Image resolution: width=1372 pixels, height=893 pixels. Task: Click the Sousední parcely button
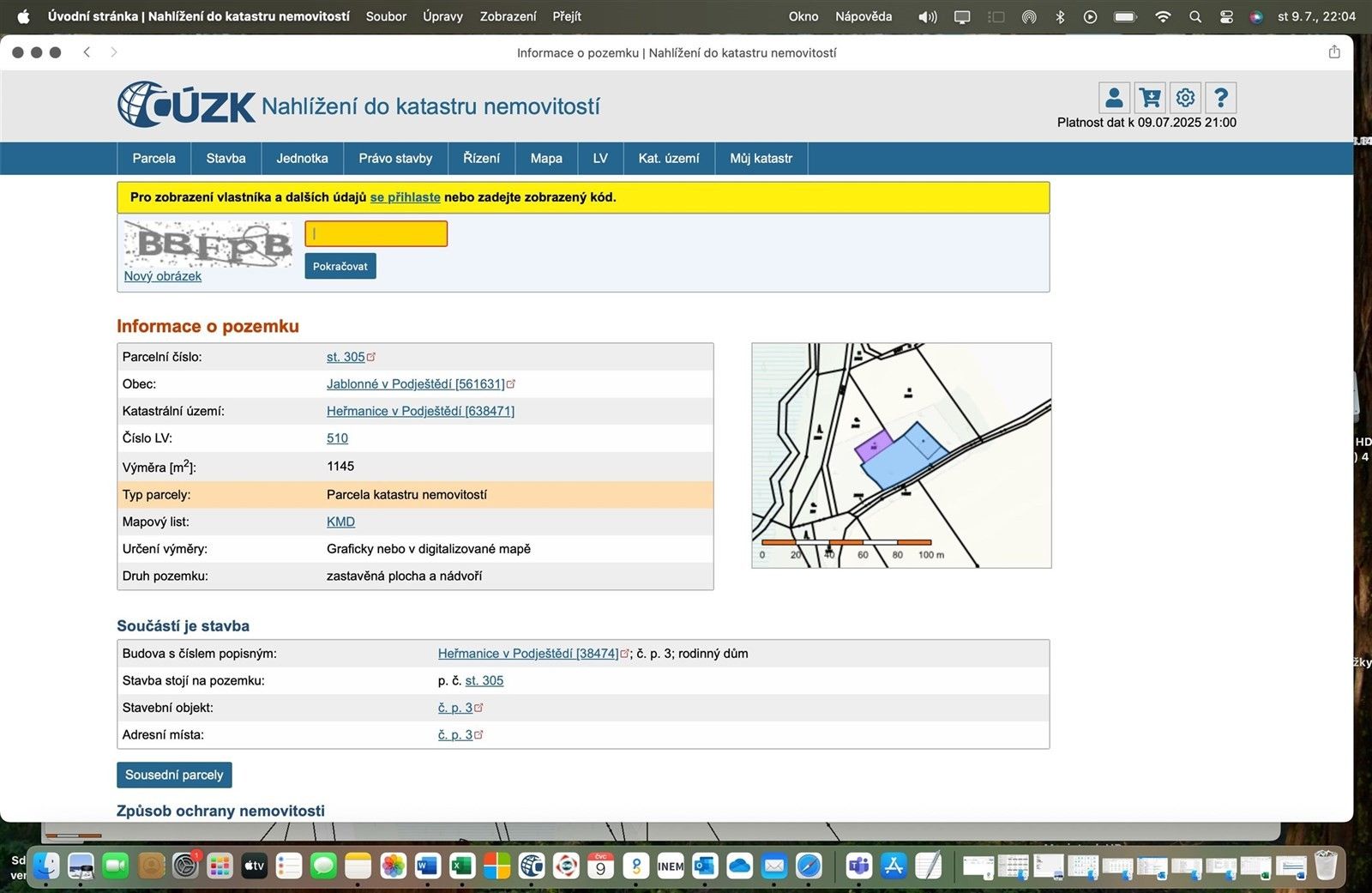click(x=174, y=775)
